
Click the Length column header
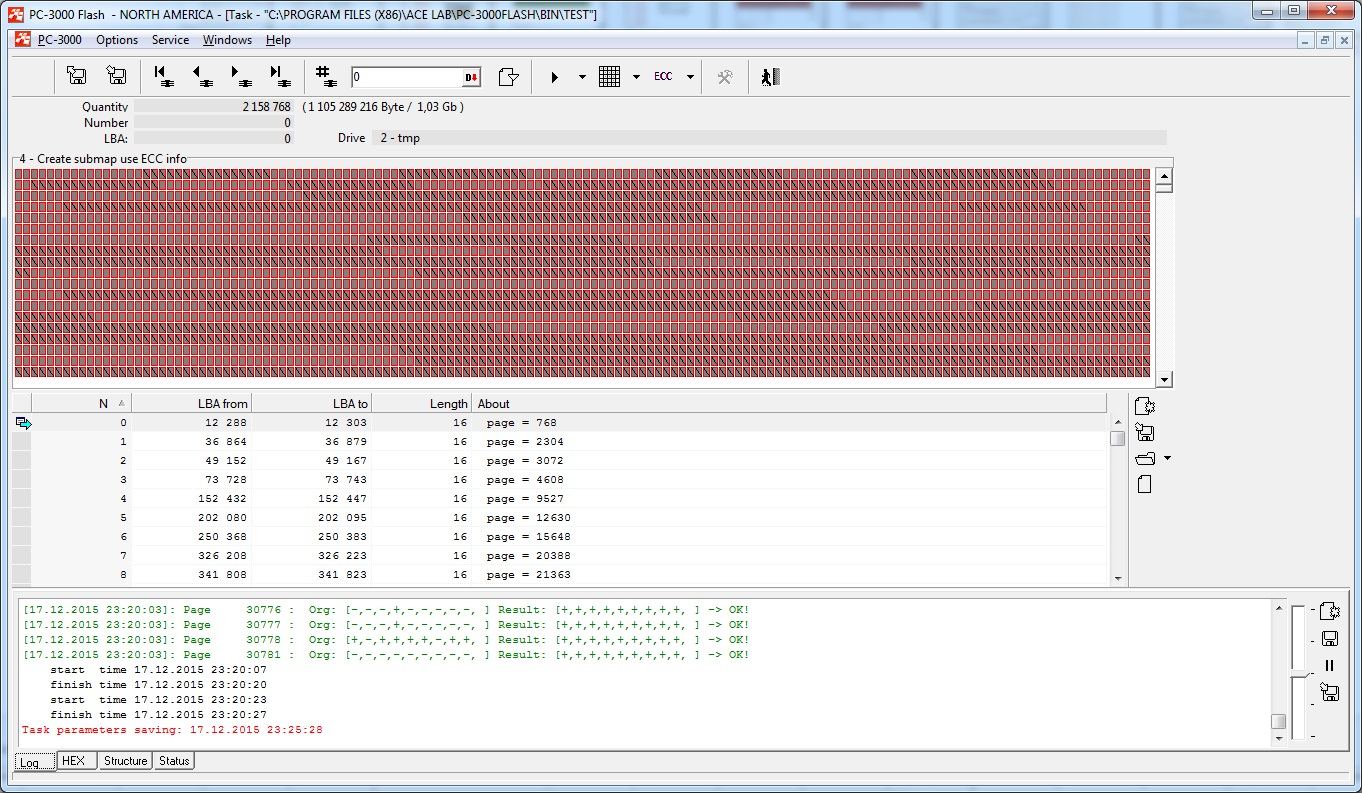(421, 404)
